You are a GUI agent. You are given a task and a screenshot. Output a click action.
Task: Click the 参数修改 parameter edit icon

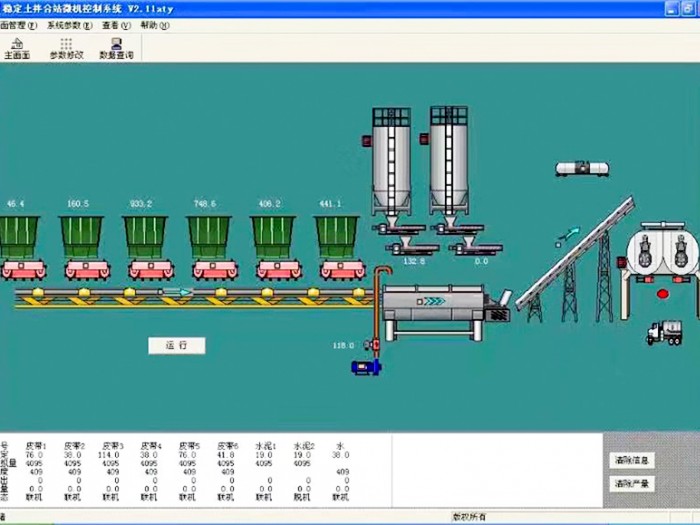66,48
